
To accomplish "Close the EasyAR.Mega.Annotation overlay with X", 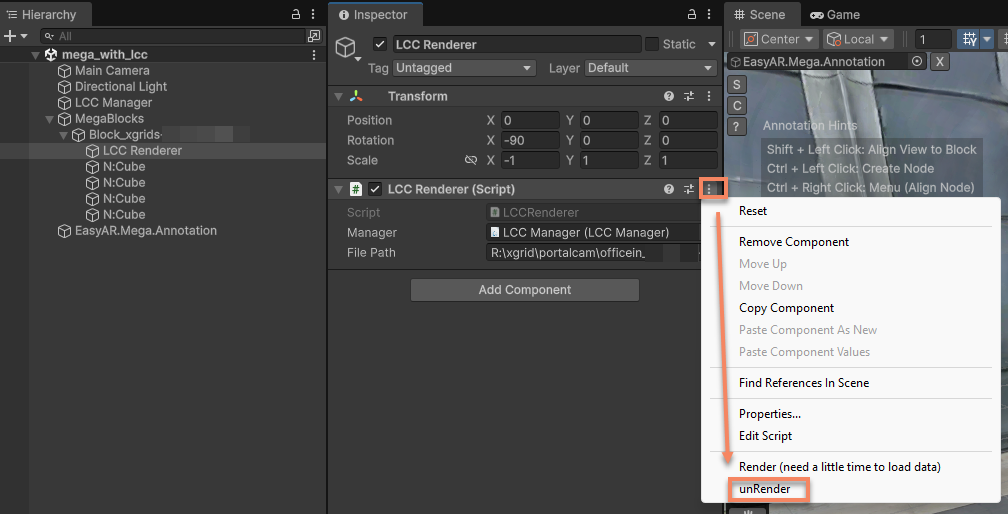I will click(940, 62).
